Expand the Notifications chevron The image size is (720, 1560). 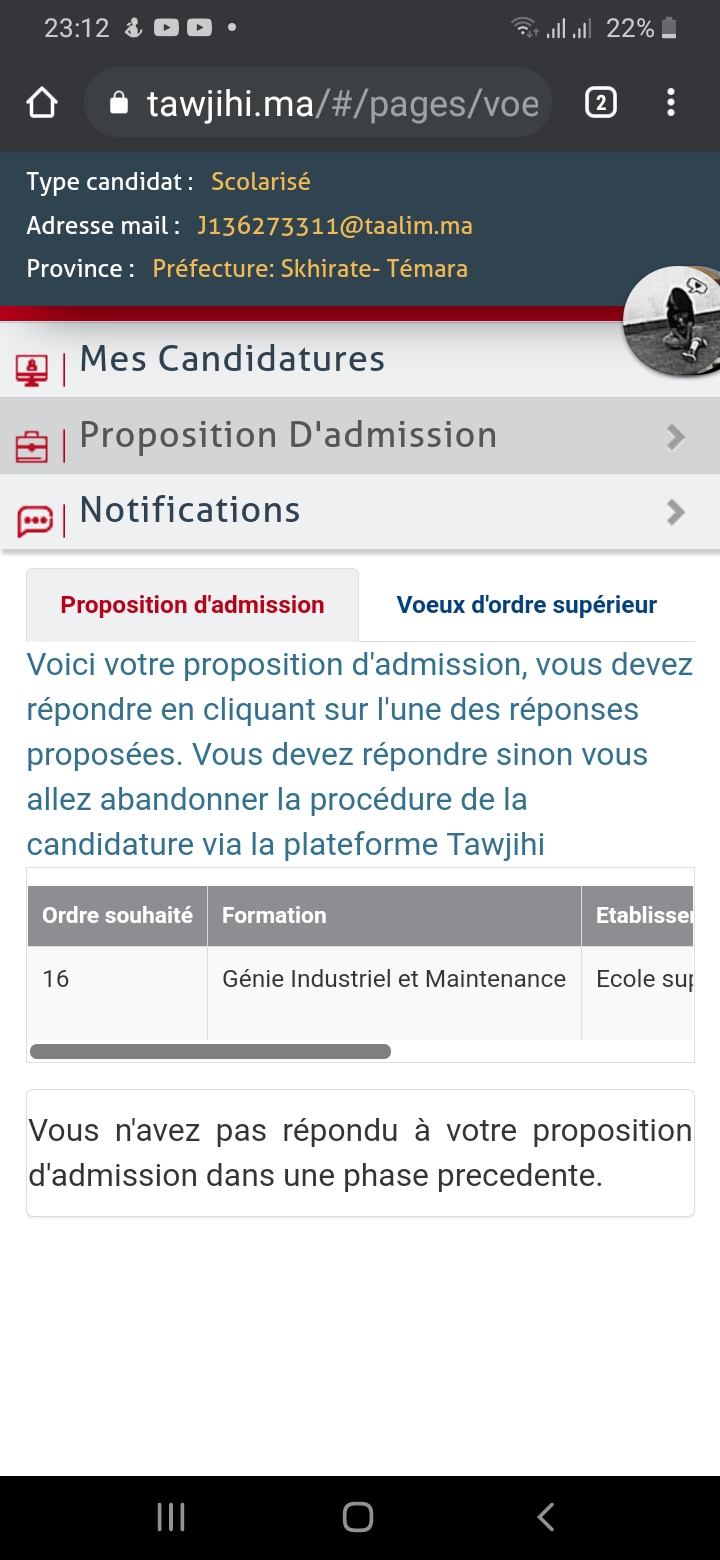[x=676, y=513]
